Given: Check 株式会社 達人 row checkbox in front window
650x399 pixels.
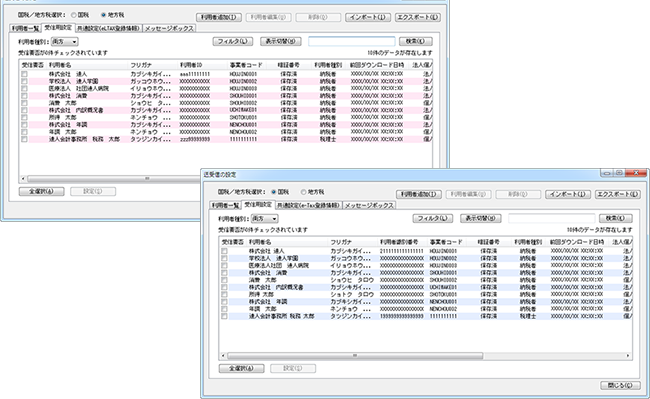Looking at the screenshot, I should 224,251.
